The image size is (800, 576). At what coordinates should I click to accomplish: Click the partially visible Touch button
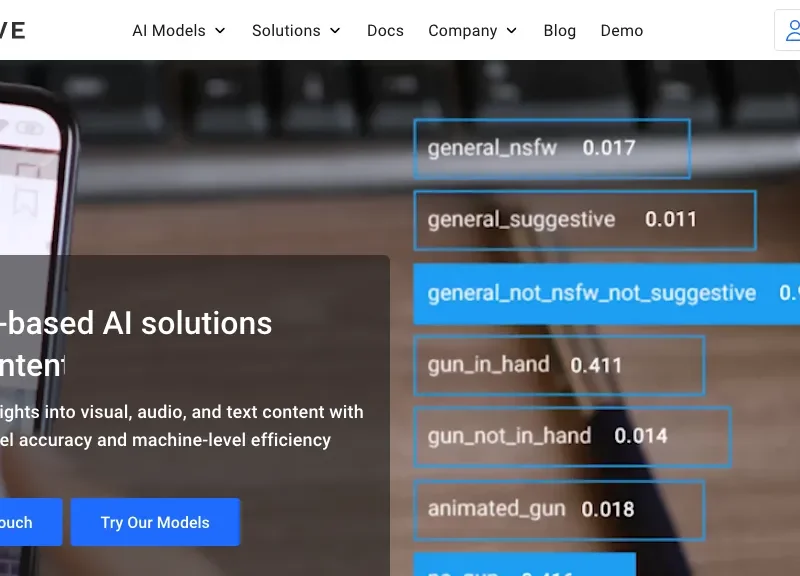point(31,522)
